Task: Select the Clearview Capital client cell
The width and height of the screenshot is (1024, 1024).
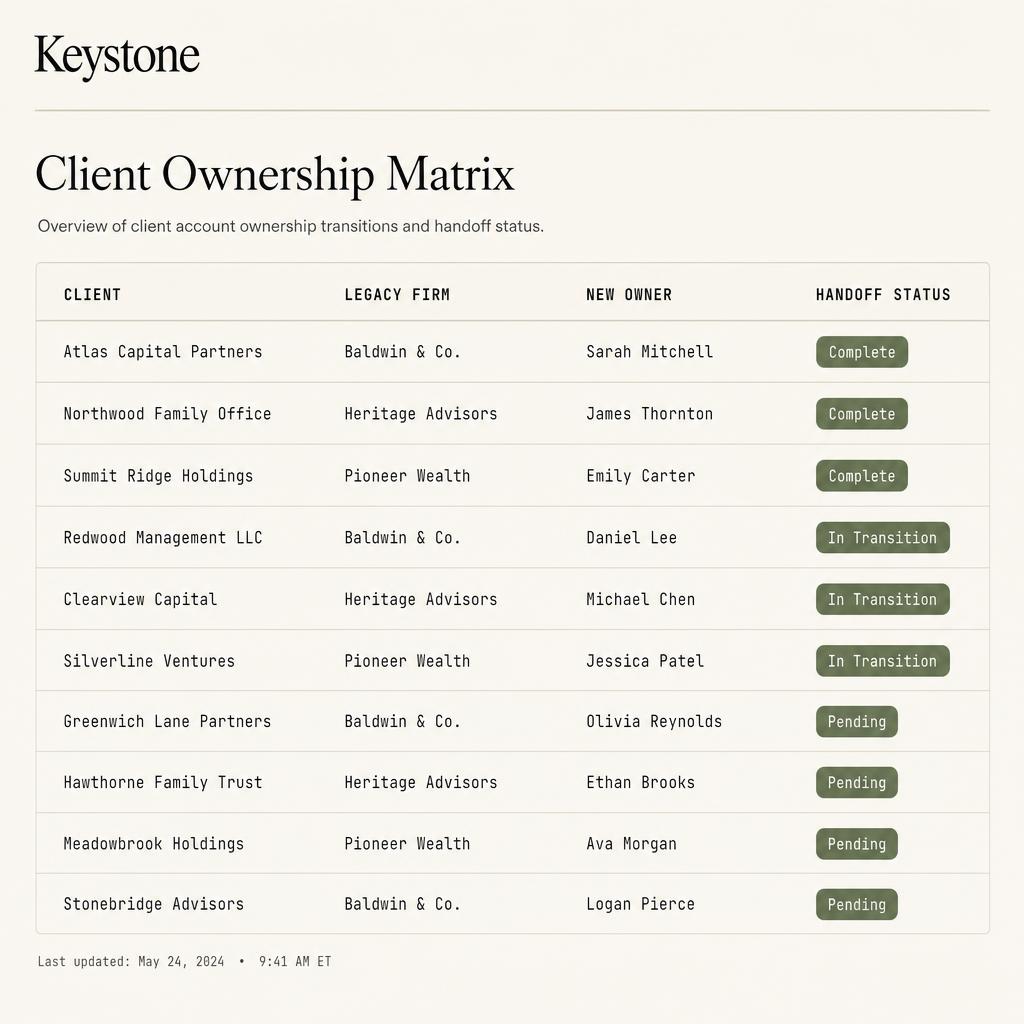Action: click(x=140, y=600)
